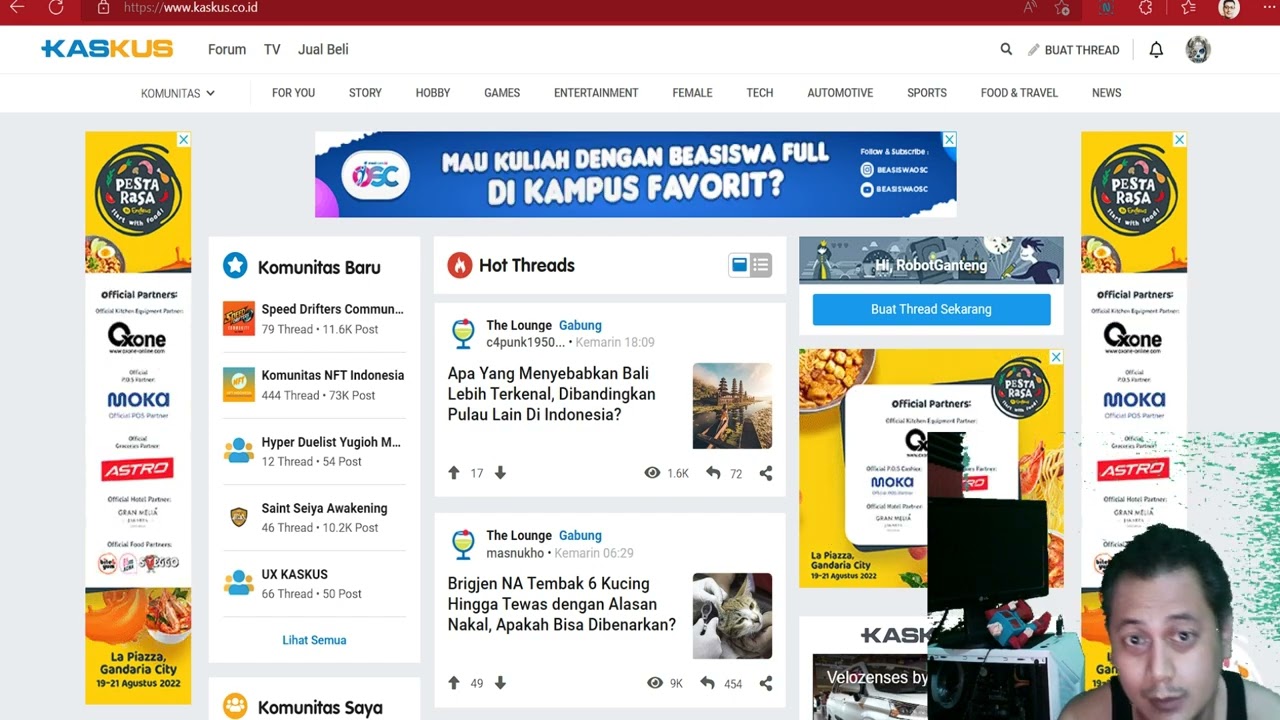
Task: Share the Bali thread
Action: 766,473
